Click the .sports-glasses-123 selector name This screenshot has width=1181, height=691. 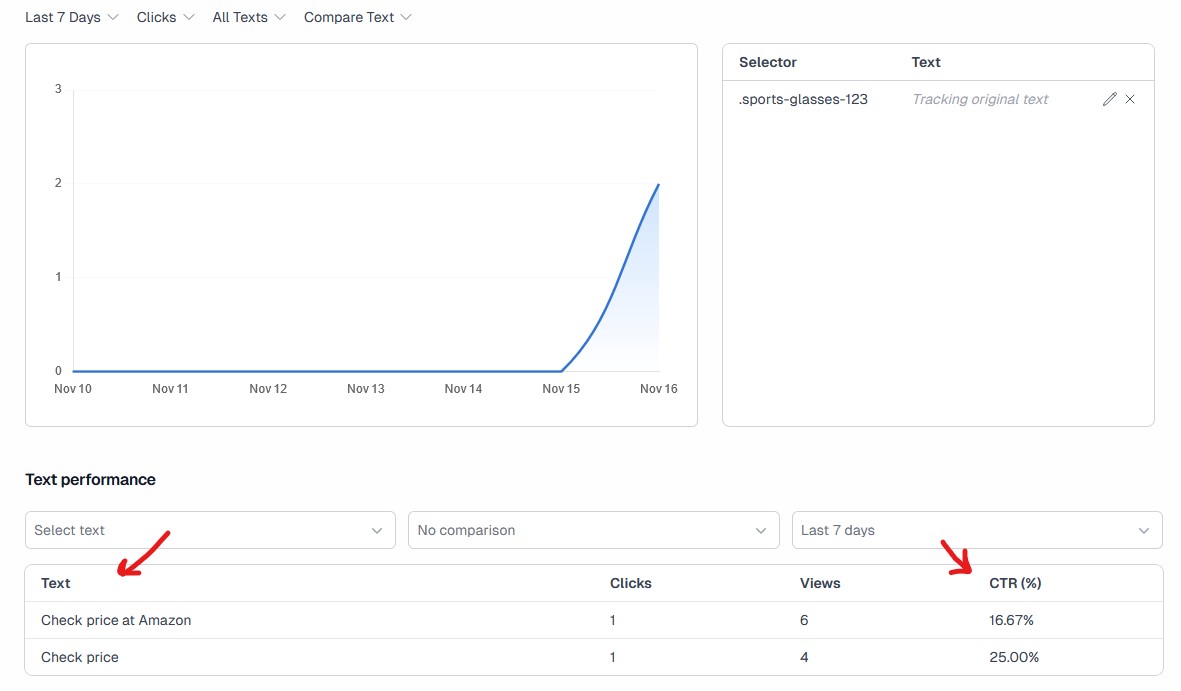tap(803, 99)
